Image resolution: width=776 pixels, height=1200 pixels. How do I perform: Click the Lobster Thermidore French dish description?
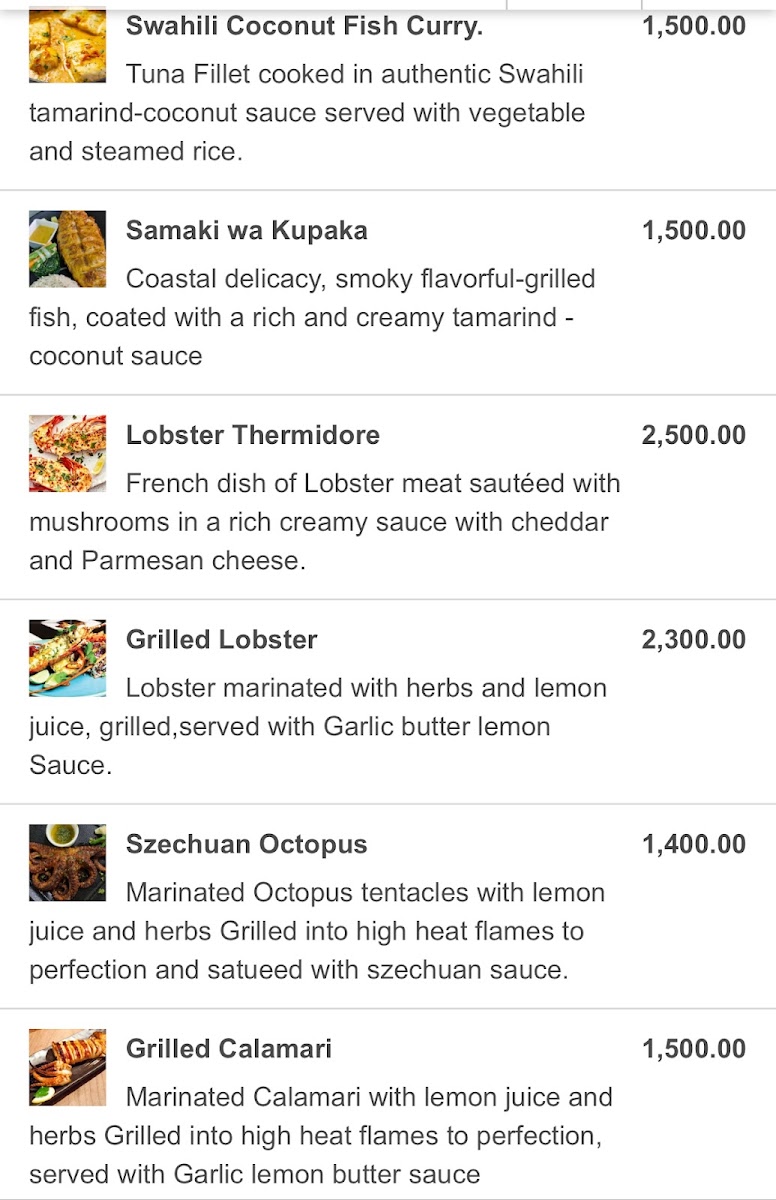point(324,522)
